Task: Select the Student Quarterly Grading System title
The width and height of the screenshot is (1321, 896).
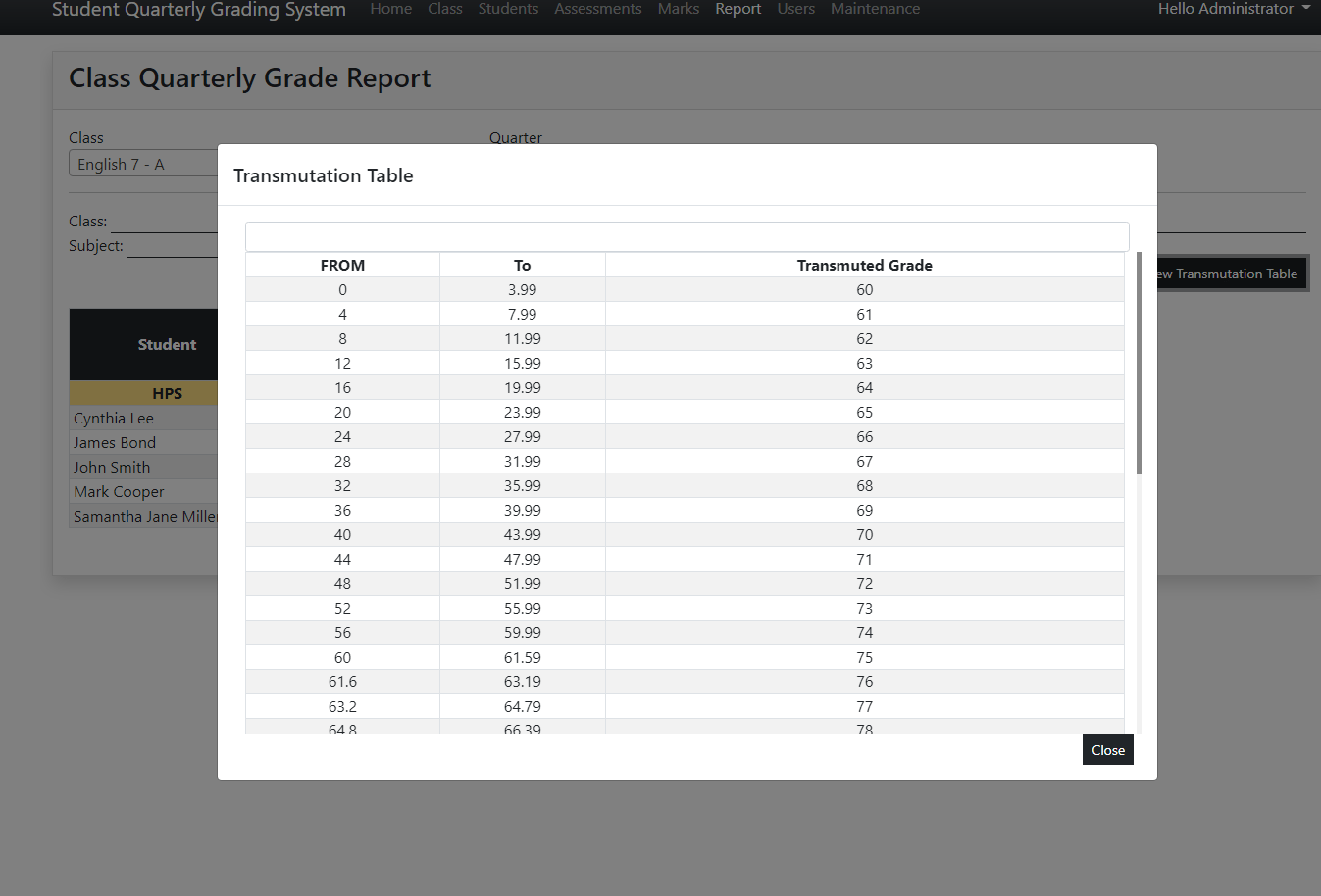Action: click(198, 10)
